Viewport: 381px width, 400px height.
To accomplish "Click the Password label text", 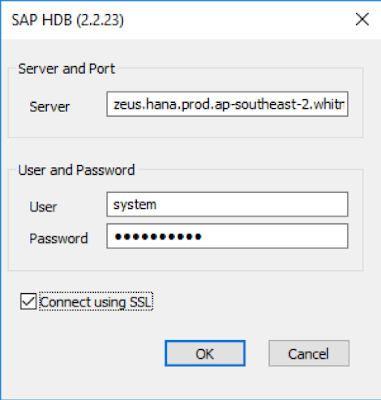I will 59,238.
